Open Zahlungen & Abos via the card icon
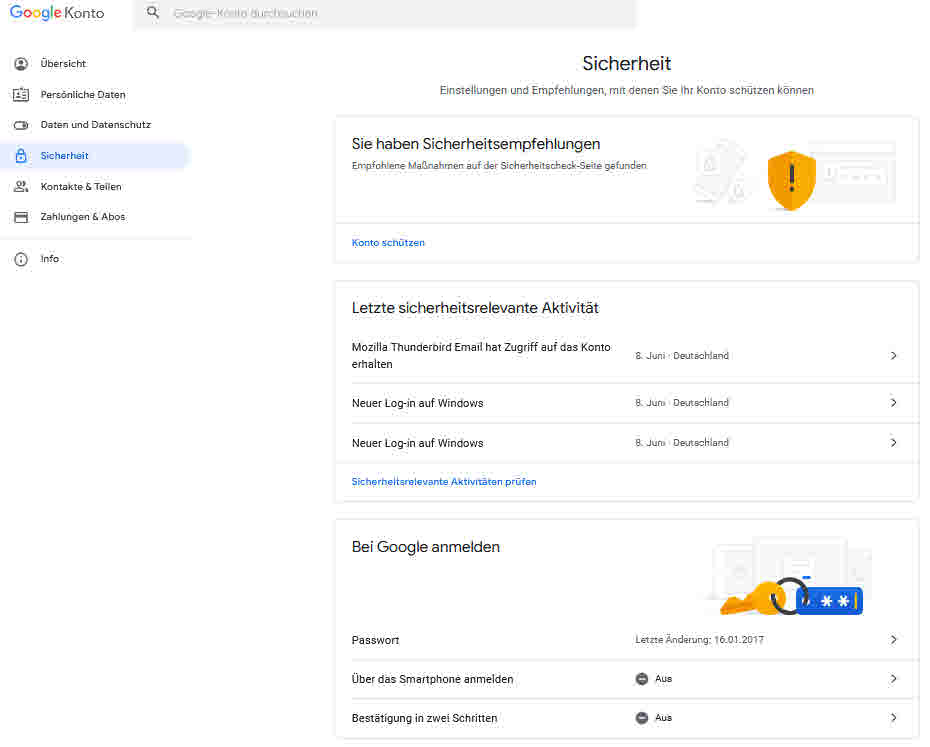The image size is (930, 747). tap(20, 216)
